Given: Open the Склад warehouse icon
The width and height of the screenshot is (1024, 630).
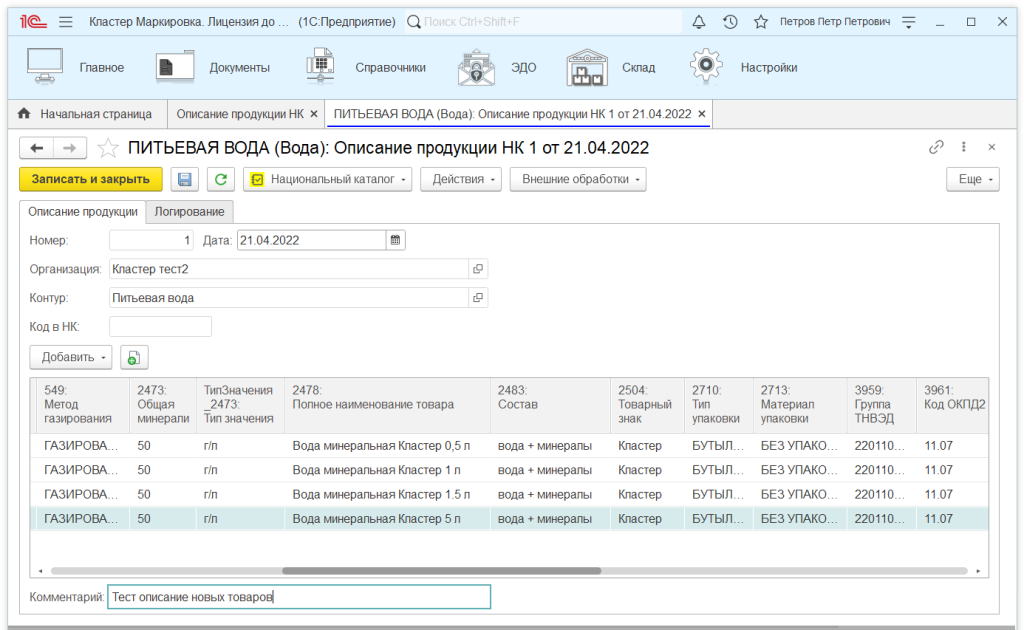Looking at the screenshot, I should tap(587, 67).
